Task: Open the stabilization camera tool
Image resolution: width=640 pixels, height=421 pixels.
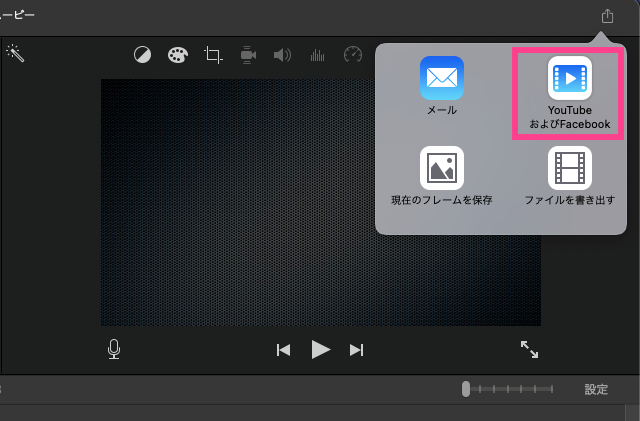Action: coord(249,55)
